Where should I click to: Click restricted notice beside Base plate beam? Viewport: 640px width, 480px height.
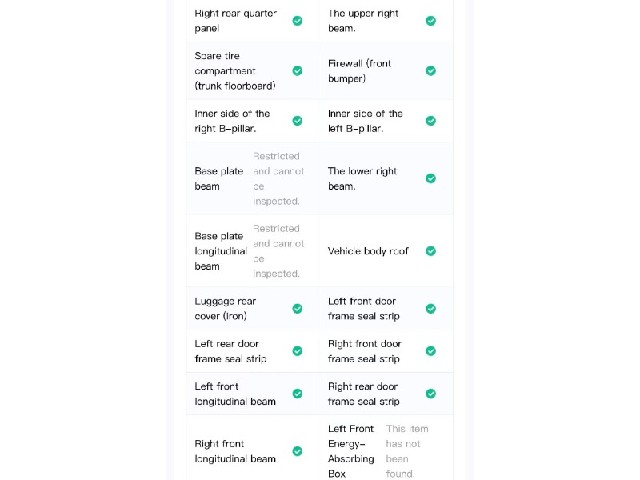[x=278, y=179]
